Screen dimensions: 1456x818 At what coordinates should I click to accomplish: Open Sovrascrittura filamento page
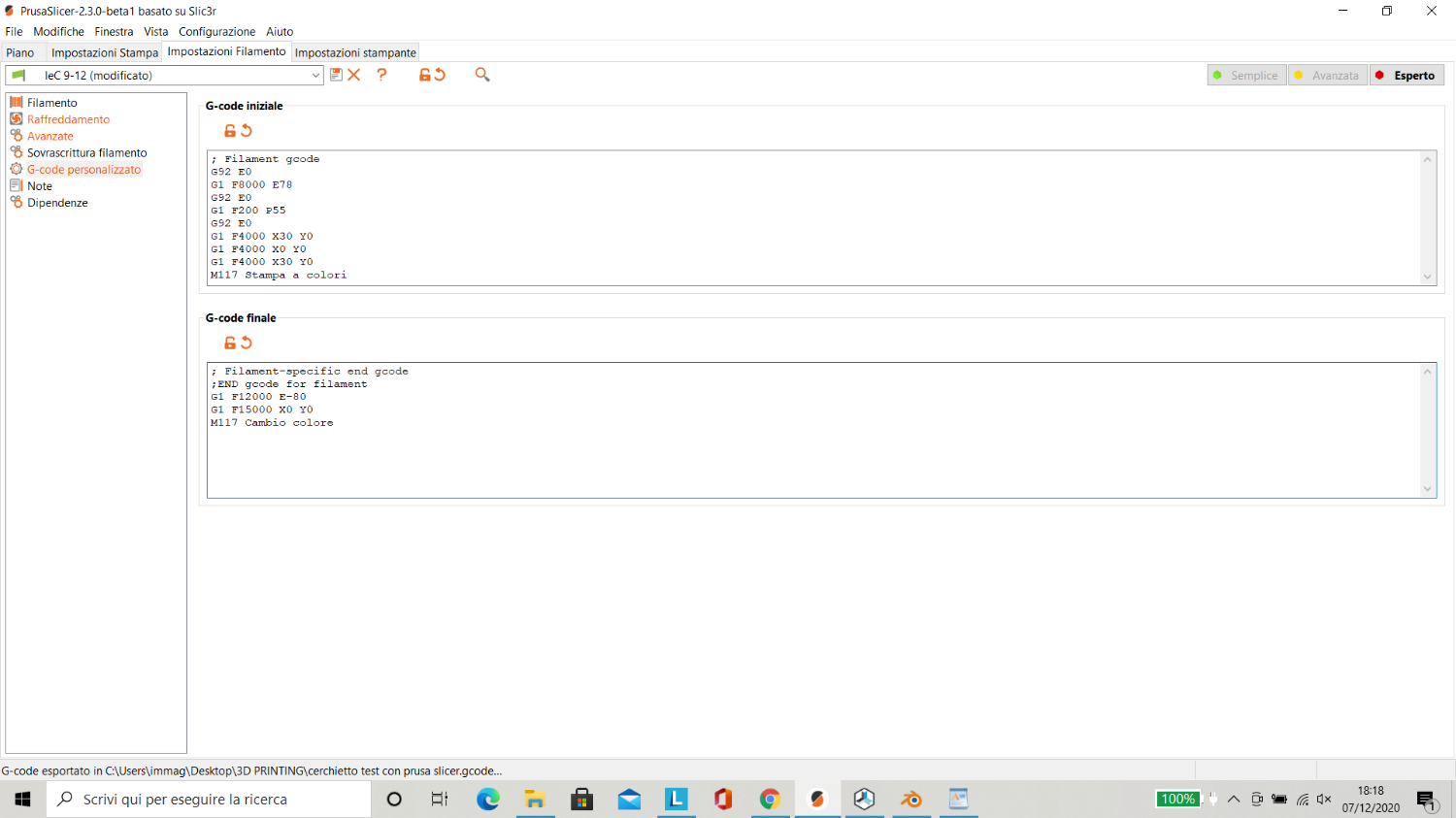[x=86, y=152]
